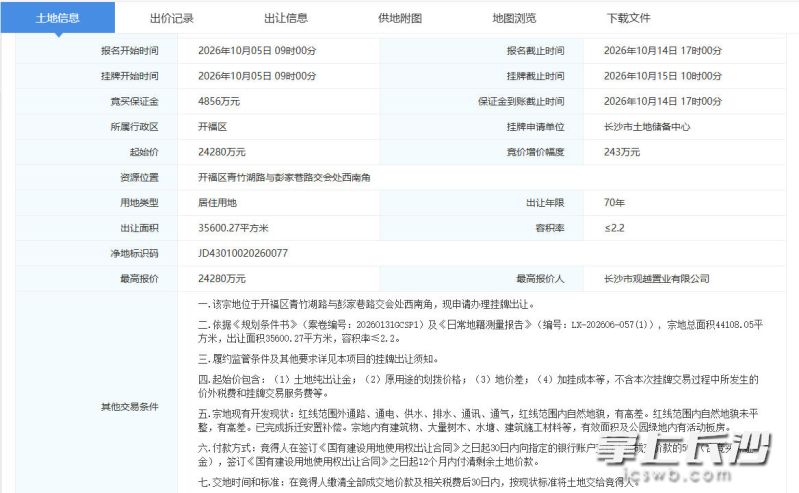Viewport: 799px width, 493px height.
Task: Click condition paragraph 一 about 挂牌出让
Action: tap(366, 304)
